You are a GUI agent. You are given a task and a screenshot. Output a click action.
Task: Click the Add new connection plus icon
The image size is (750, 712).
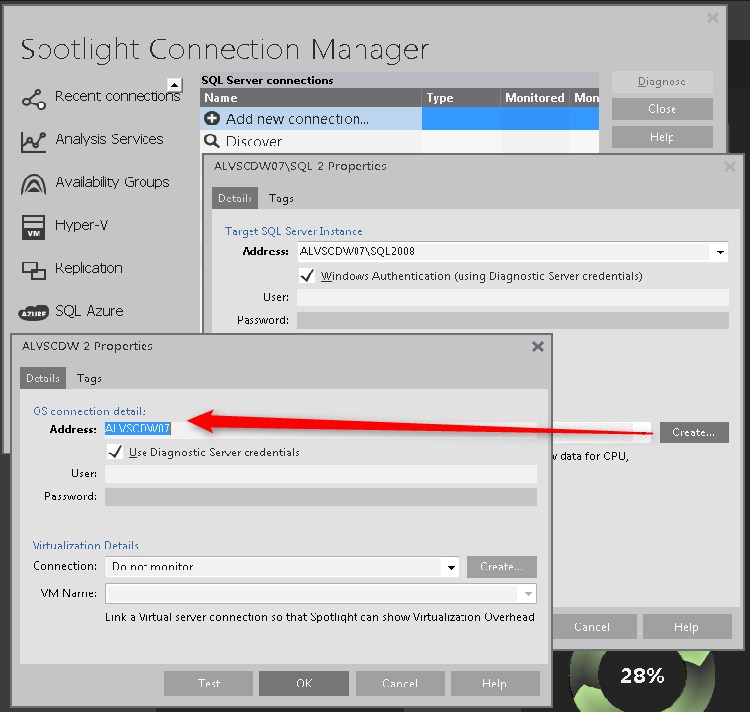(212, 119)
